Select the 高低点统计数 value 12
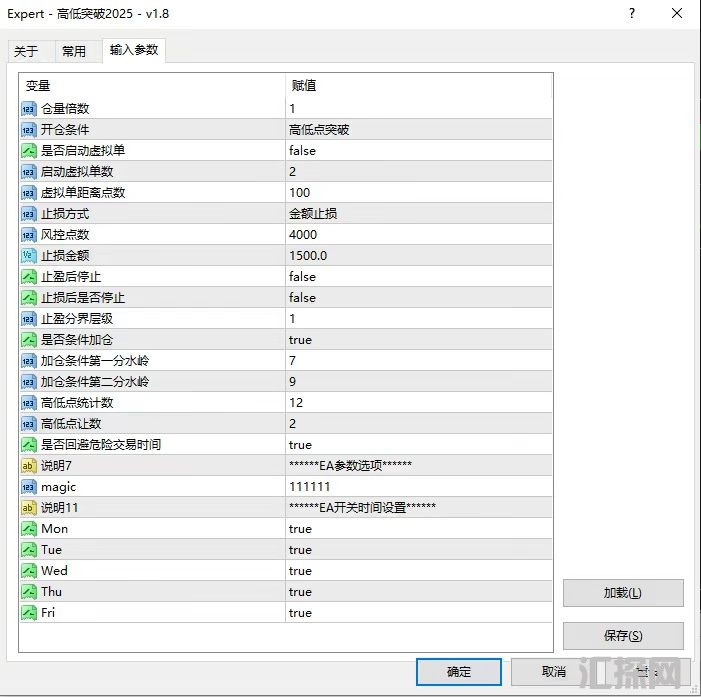 (419, 403)
